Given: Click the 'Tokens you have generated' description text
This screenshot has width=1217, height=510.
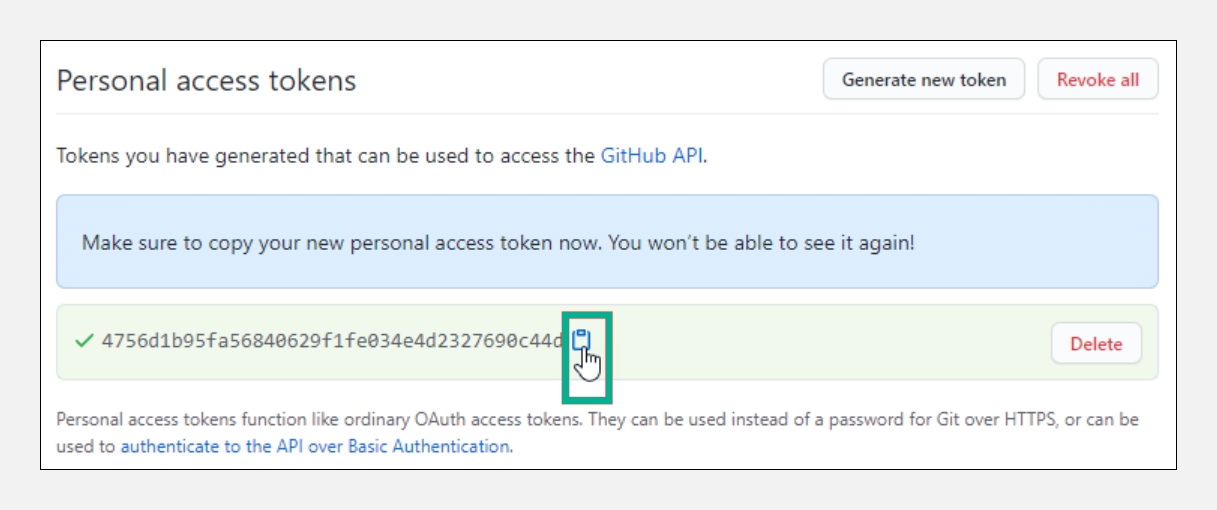Looking at the screenshot, I should [326, 156].
